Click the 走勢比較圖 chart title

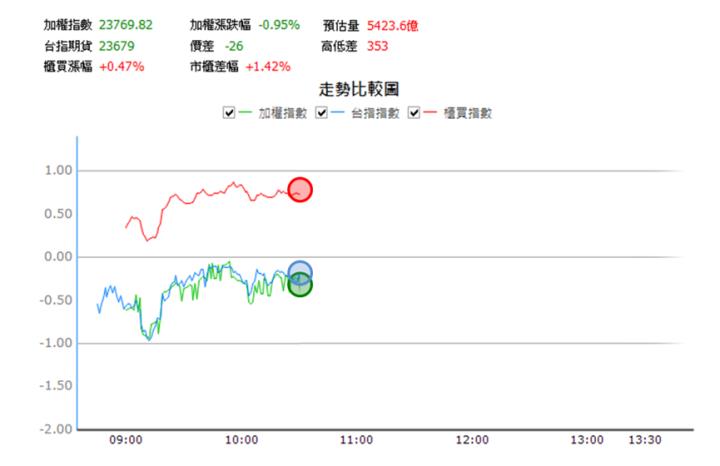pos(359,90)
